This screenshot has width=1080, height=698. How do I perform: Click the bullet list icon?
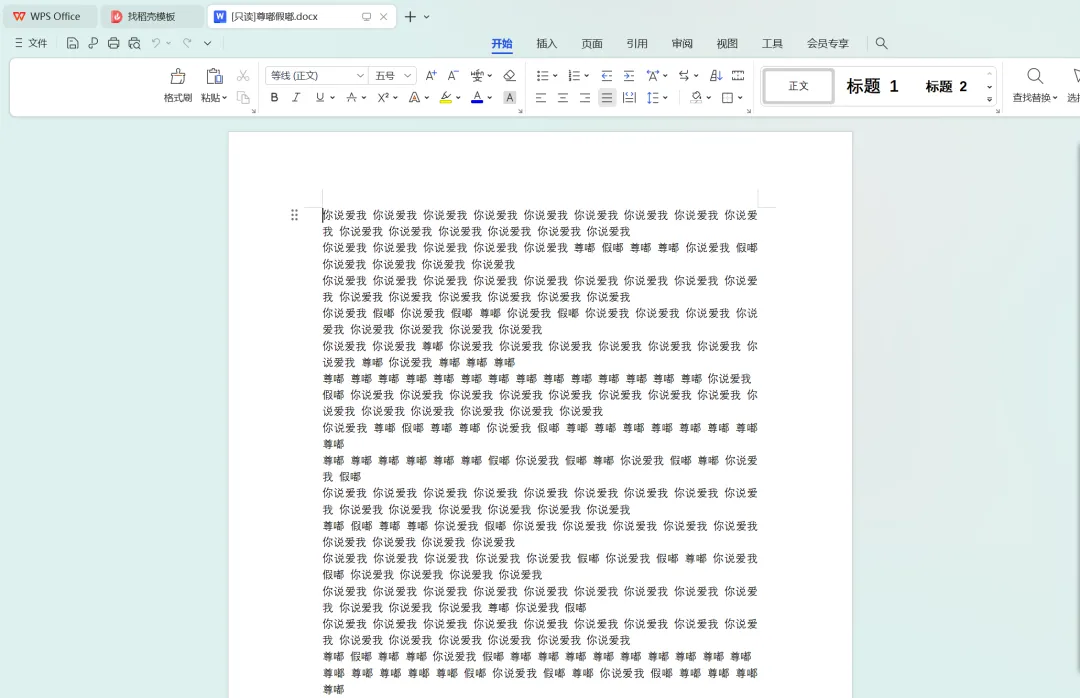pos(543,76)
